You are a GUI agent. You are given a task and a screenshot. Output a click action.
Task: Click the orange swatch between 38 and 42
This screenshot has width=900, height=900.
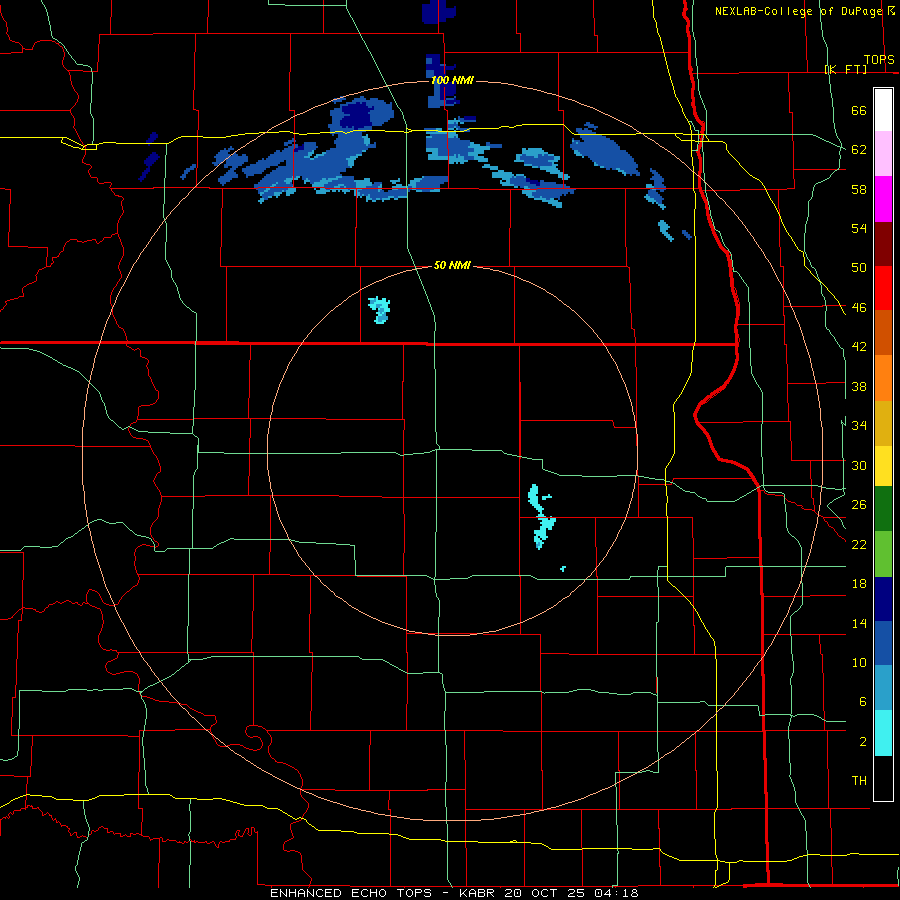tap(883, 378)
